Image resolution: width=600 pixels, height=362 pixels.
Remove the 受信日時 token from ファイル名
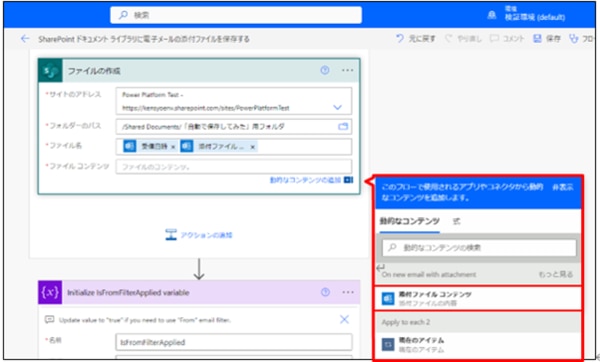[x=173, y=147]
